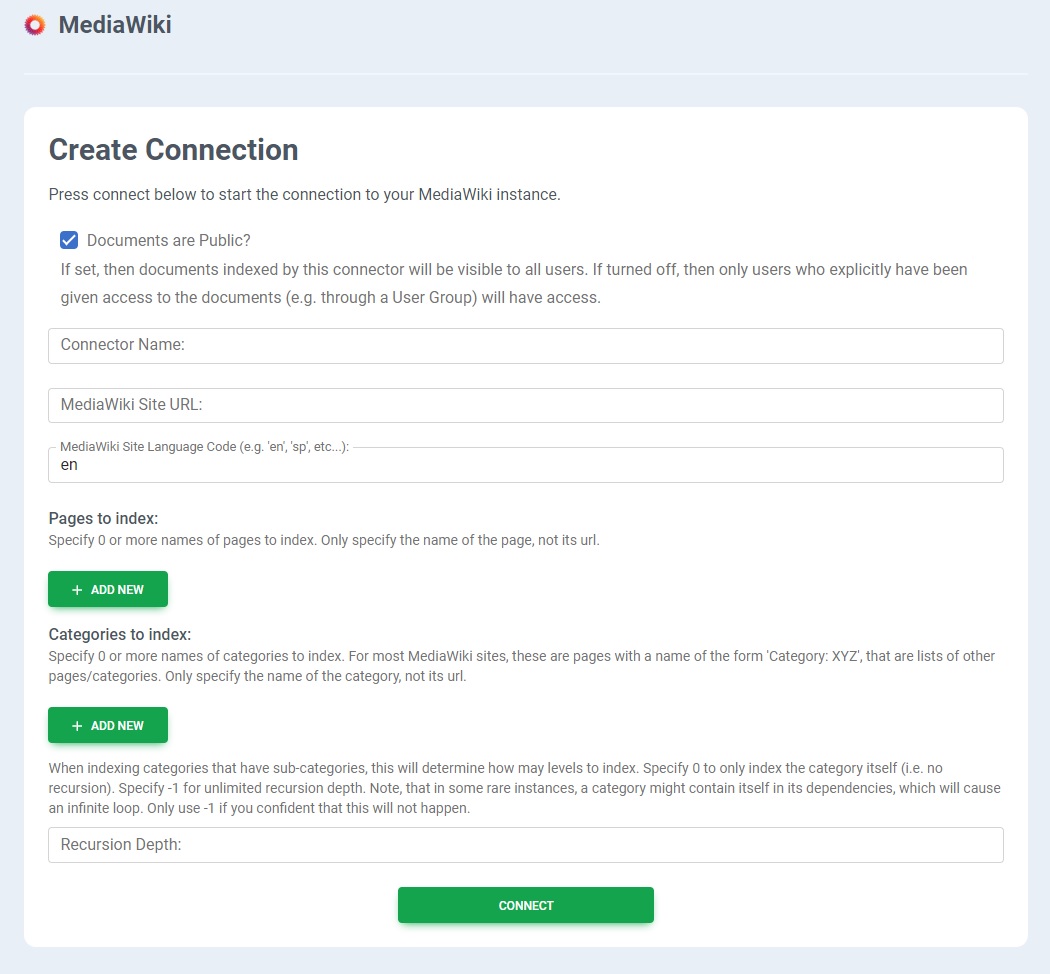This screenshot has width=1050, height=974.
Task: Focus the Connector Name input field
Action: click(x=525, y=346)
